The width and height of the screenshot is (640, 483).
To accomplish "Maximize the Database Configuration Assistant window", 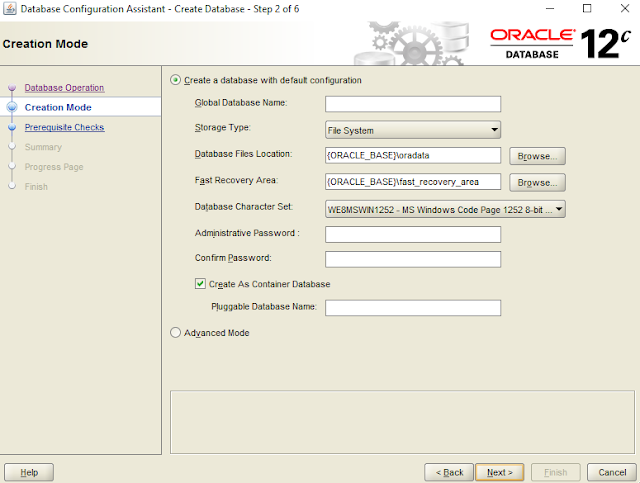I will tap(587, 9).
